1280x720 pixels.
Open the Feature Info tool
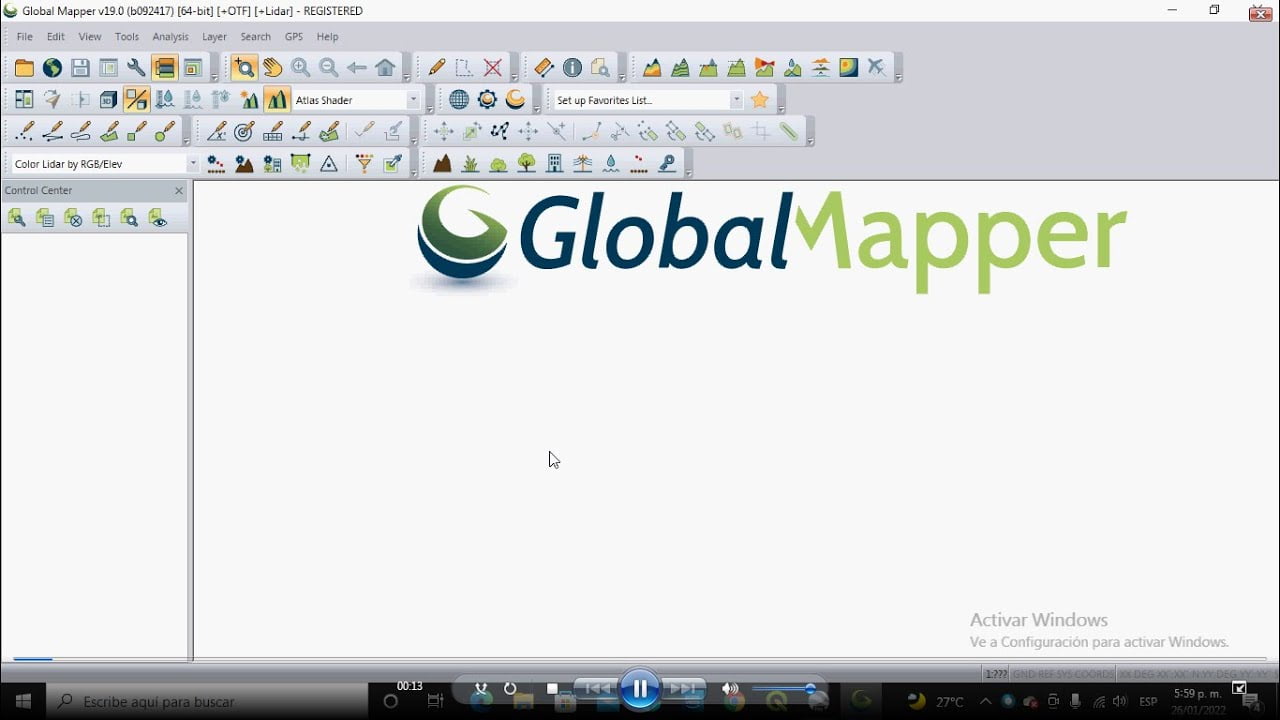click(x=573, y=67)
